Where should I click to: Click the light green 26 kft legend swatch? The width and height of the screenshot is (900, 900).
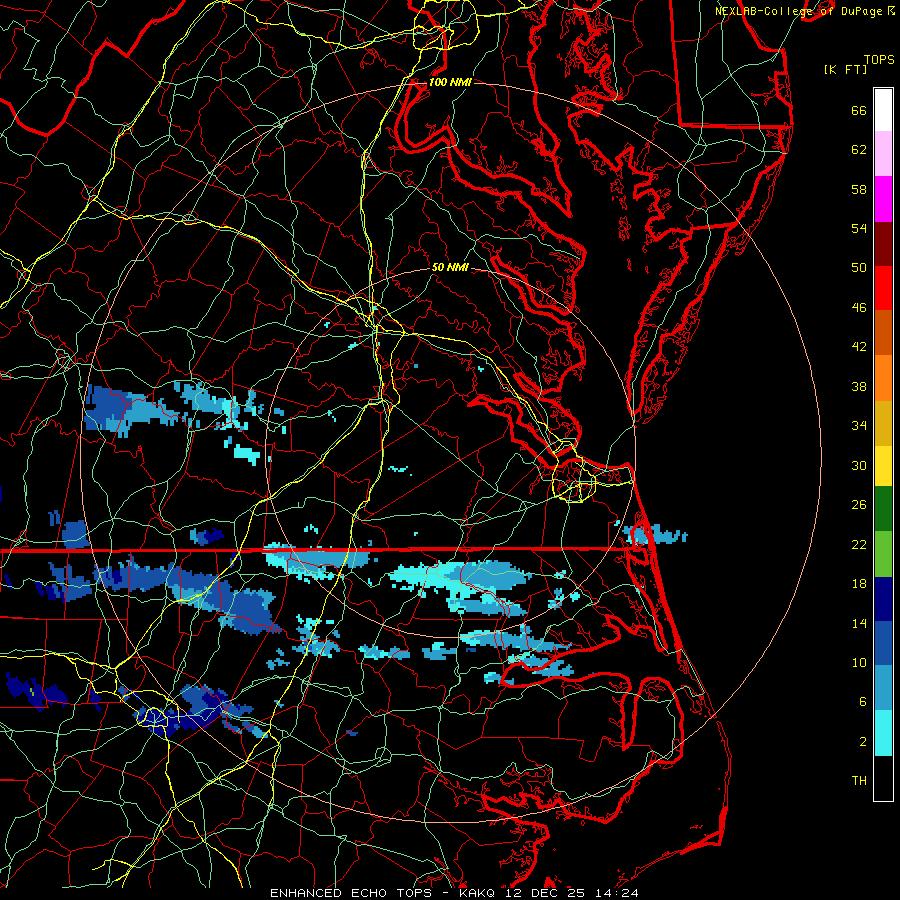click(883, 554)
